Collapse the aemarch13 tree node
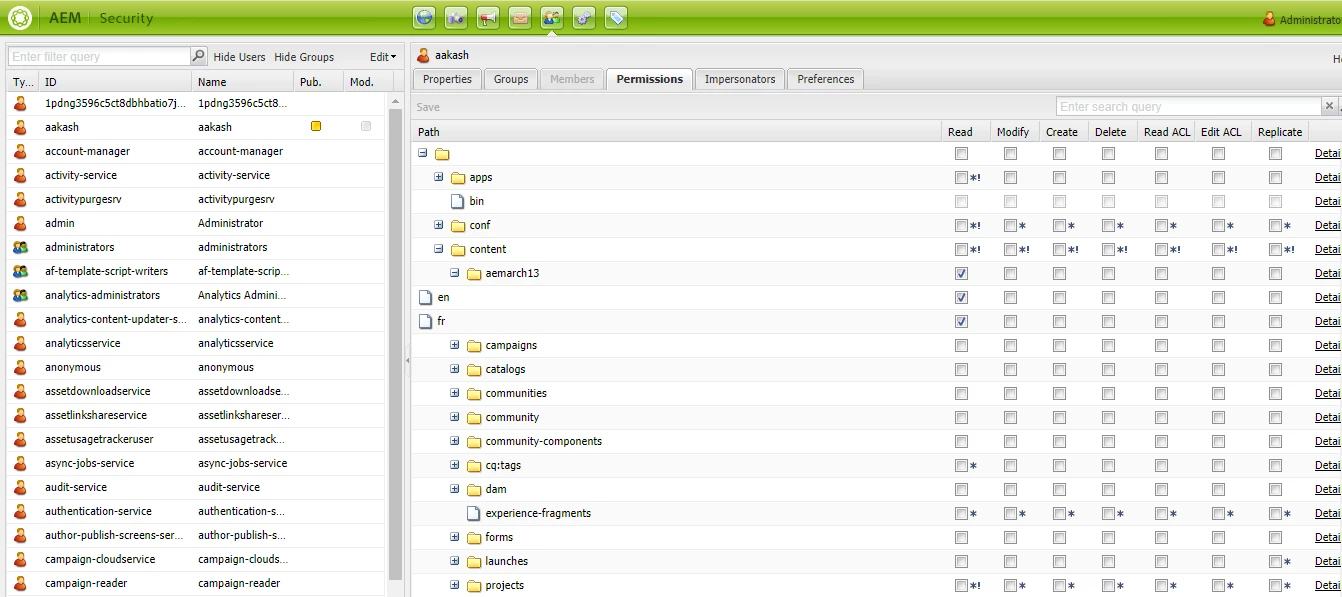Screen dimensions: 1342x597 (454, 273)
